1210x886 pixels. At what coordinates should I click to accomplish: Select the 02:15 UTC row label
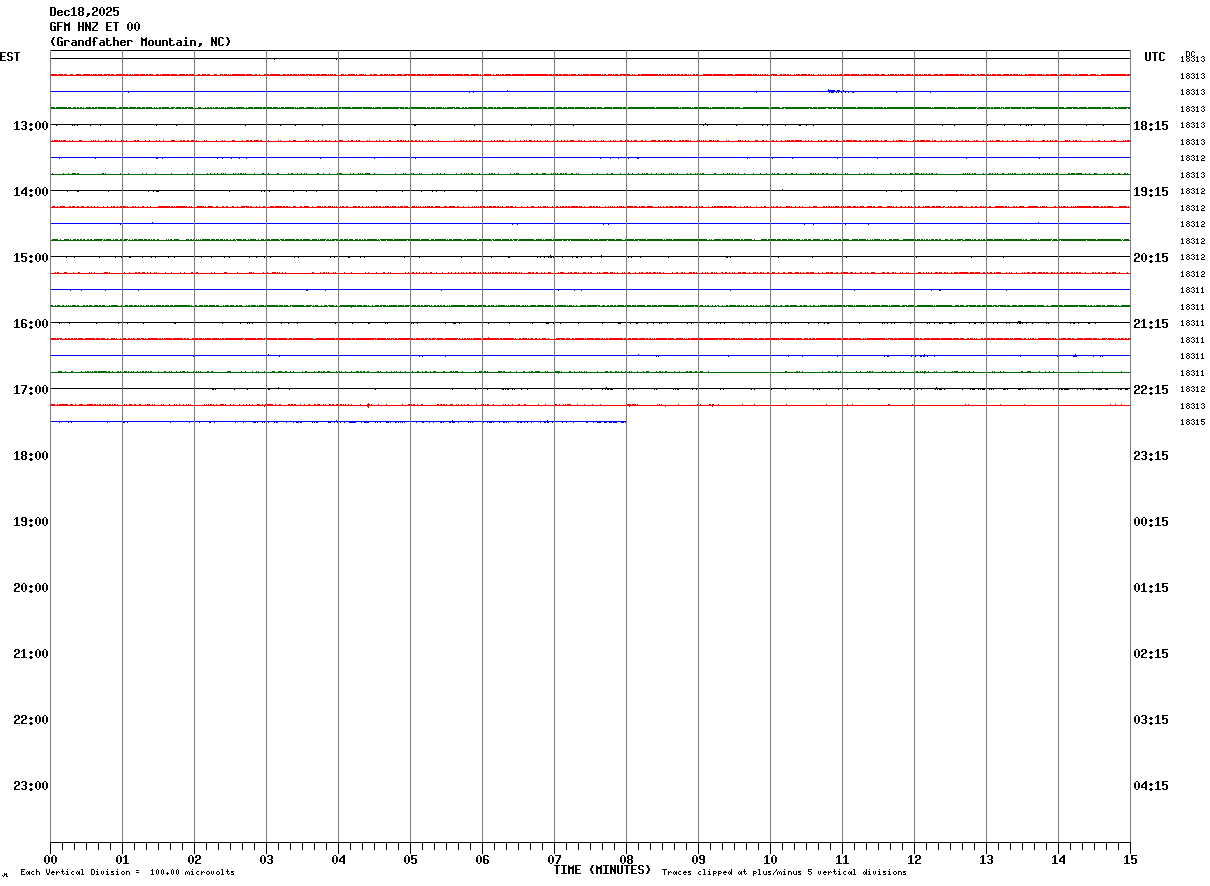[1151, 653]
